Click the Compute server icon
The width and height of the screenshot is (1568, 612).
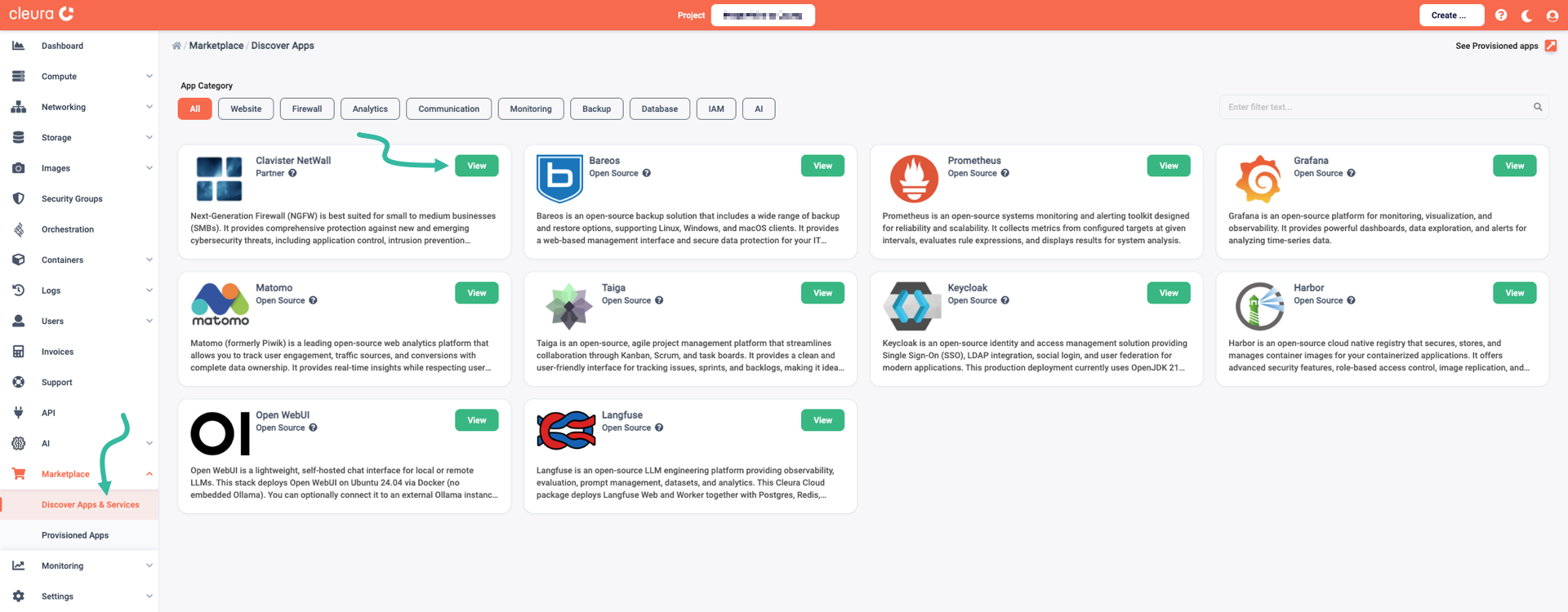tap(18, 77)
